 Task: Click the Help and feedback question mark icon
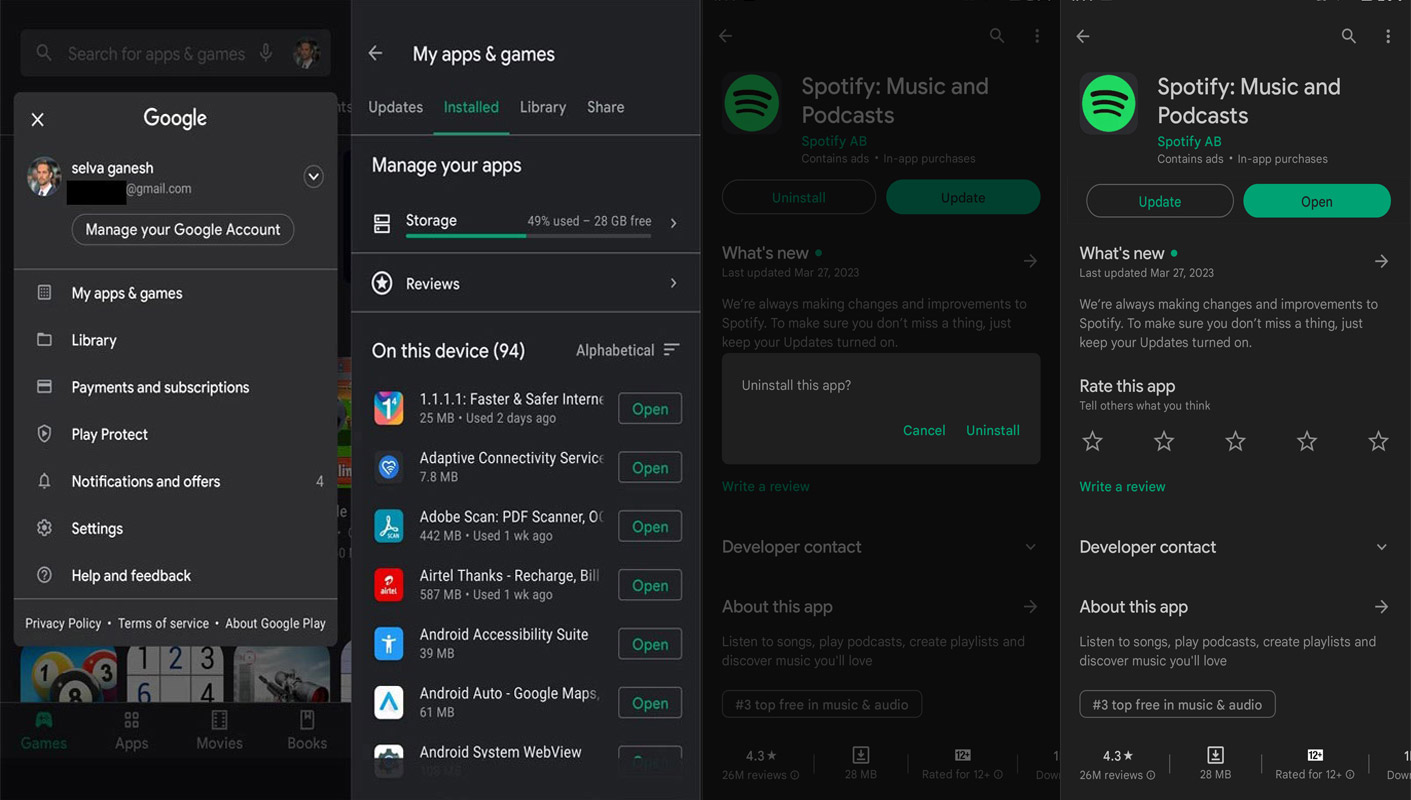point(44,575)
